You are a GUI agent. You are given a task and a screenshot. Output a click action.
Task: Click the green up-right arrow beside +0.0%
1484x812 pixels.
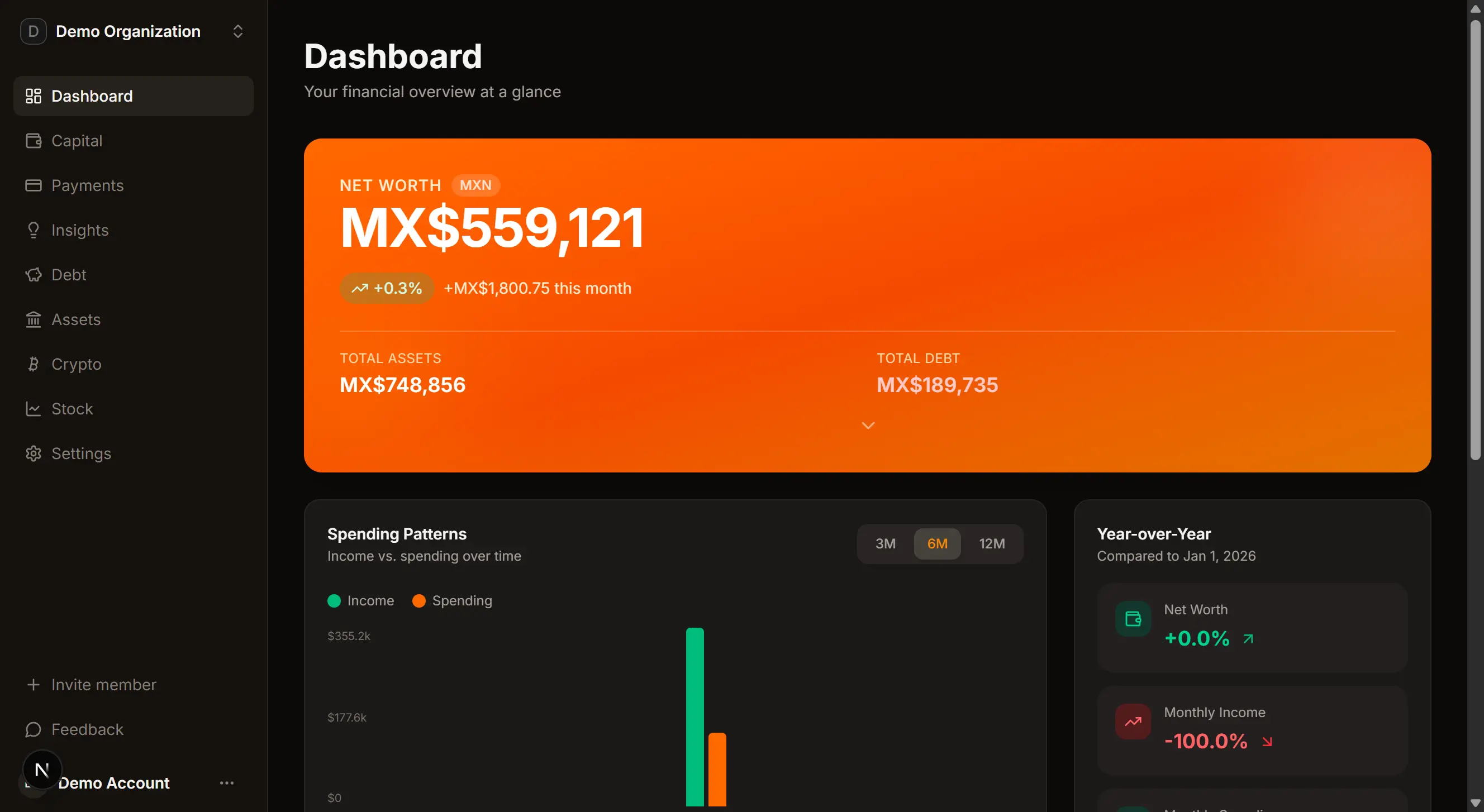click(x=1248, y=639)
